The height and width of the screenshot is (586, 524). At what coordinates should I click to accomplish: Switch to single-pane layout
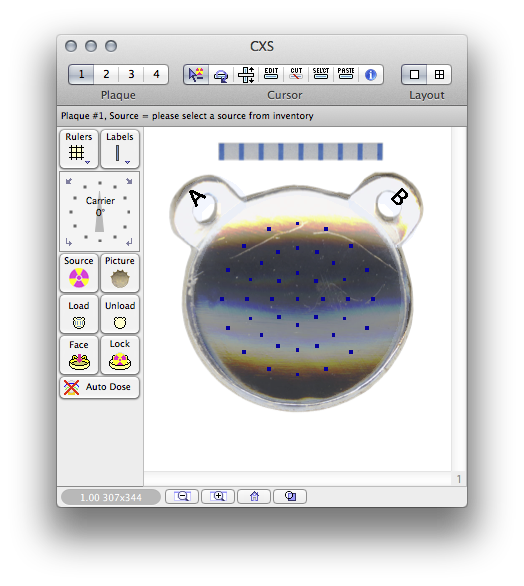pos(414,74)
